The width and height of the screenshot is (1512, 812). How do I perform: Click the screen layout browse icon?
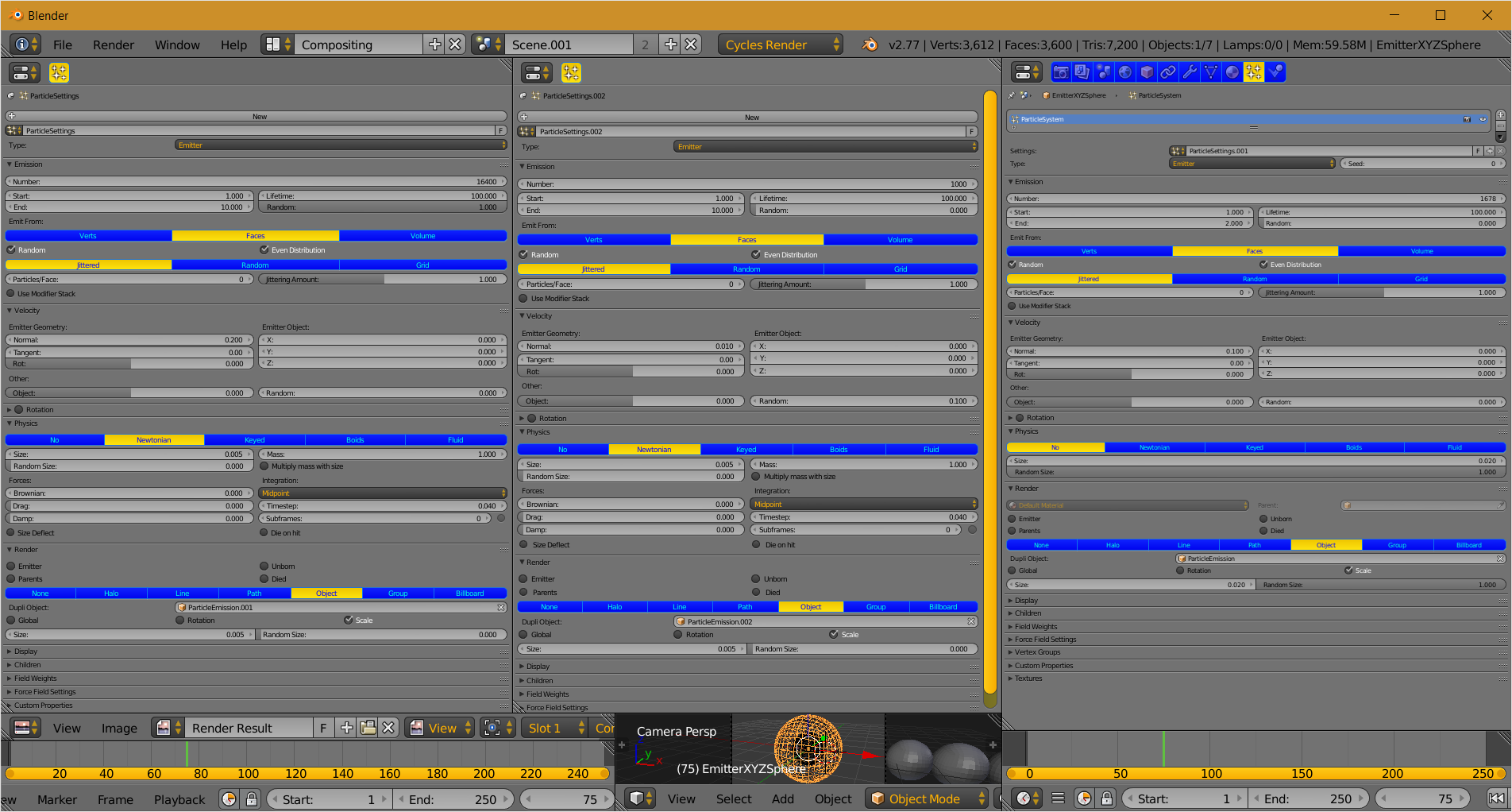pyautogui.click(x=277, y=44)
